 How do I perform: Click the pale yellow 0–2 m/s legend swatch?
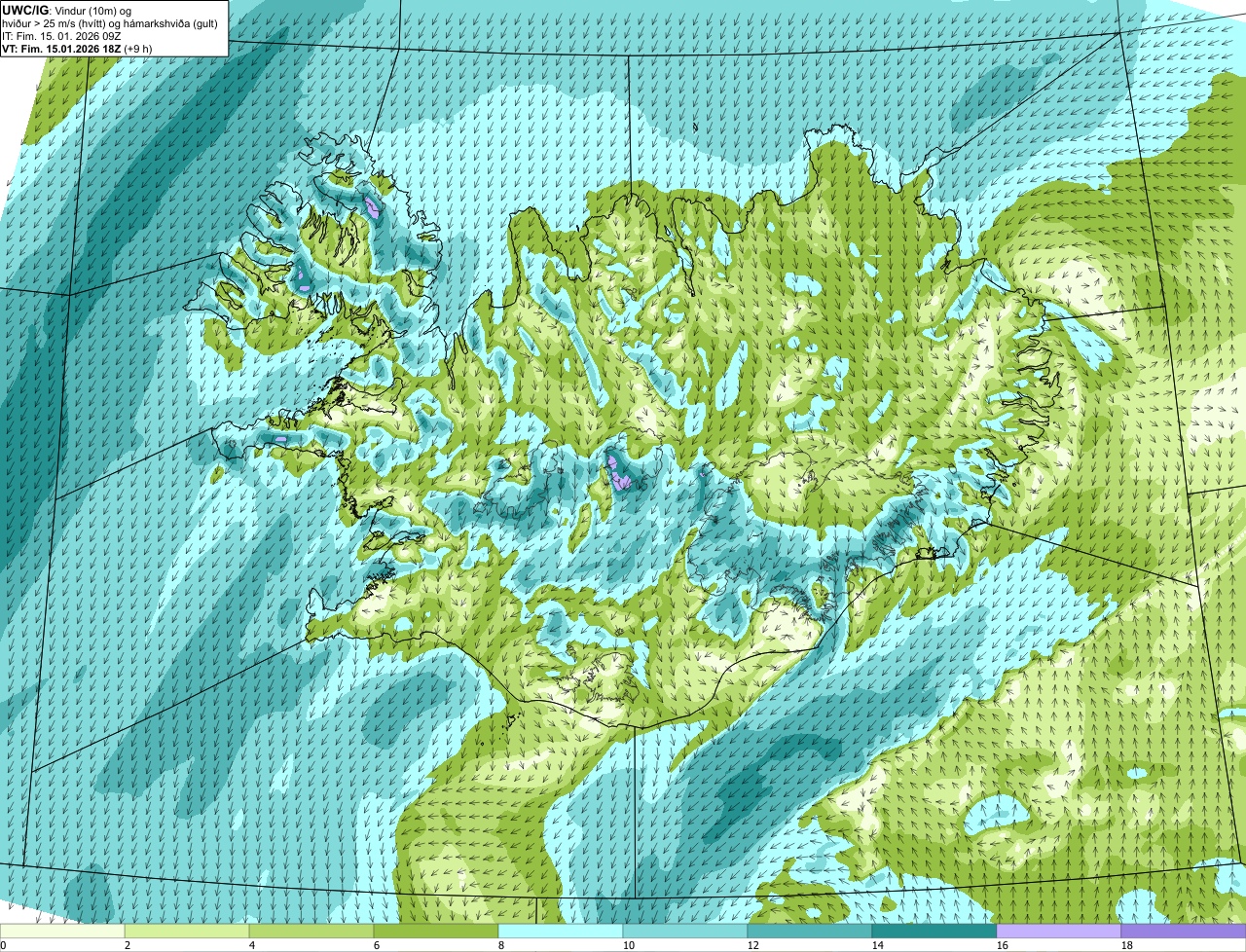point(62,932)
